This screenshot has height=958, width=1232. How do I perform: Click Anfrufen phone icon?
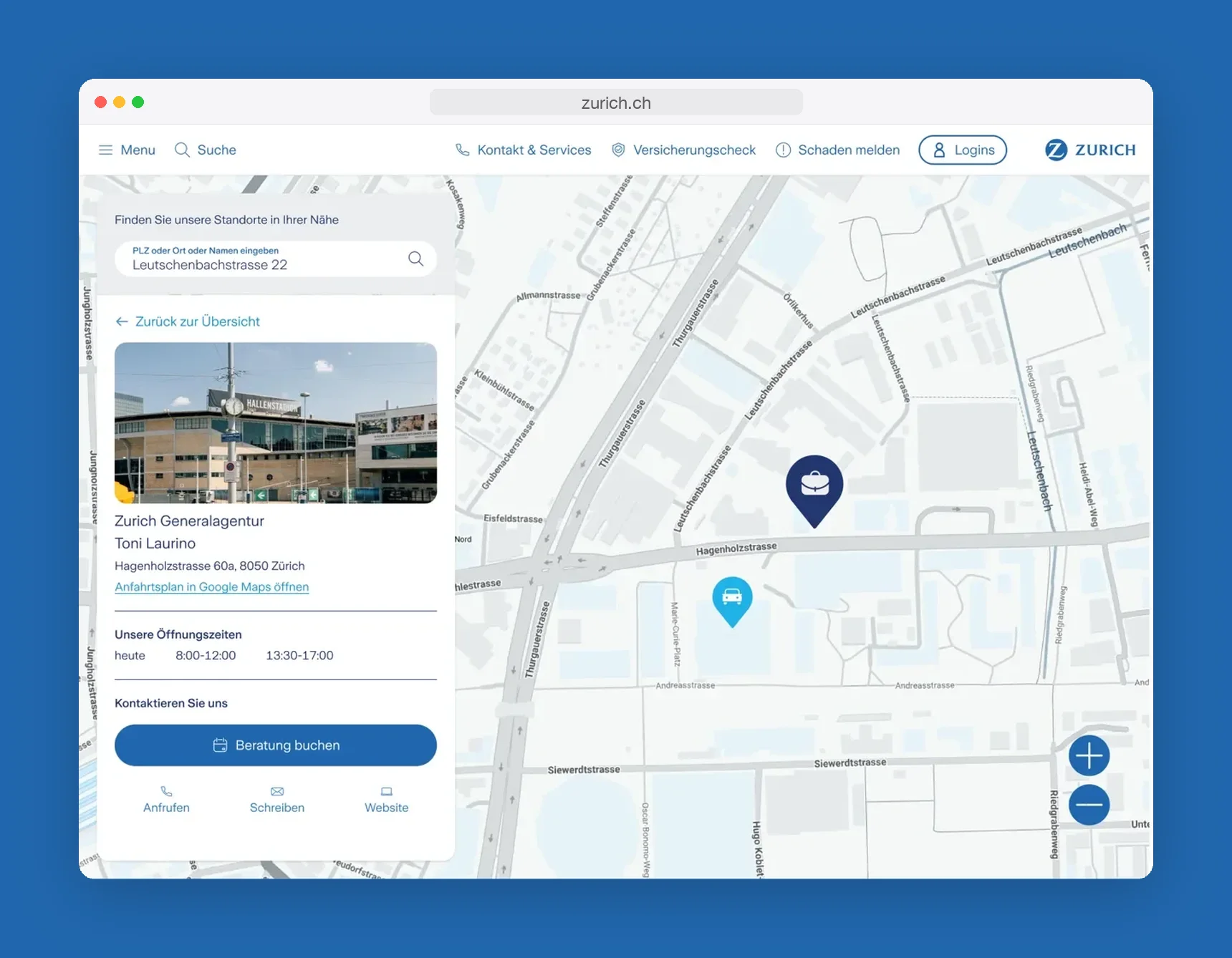click(x=166, y=792)
